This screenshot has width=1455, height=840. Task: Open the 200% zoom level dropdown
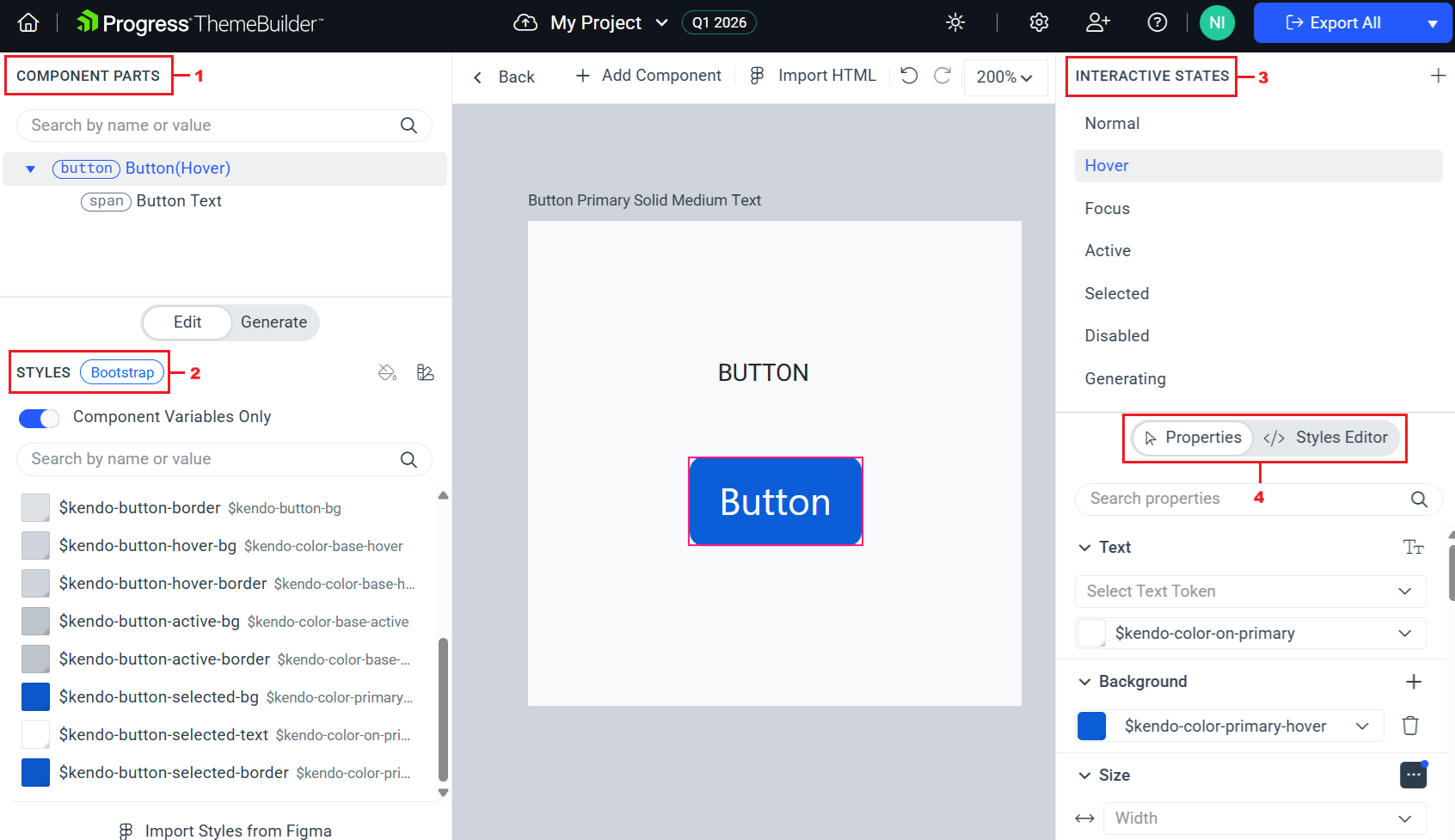coord(1005,77)
